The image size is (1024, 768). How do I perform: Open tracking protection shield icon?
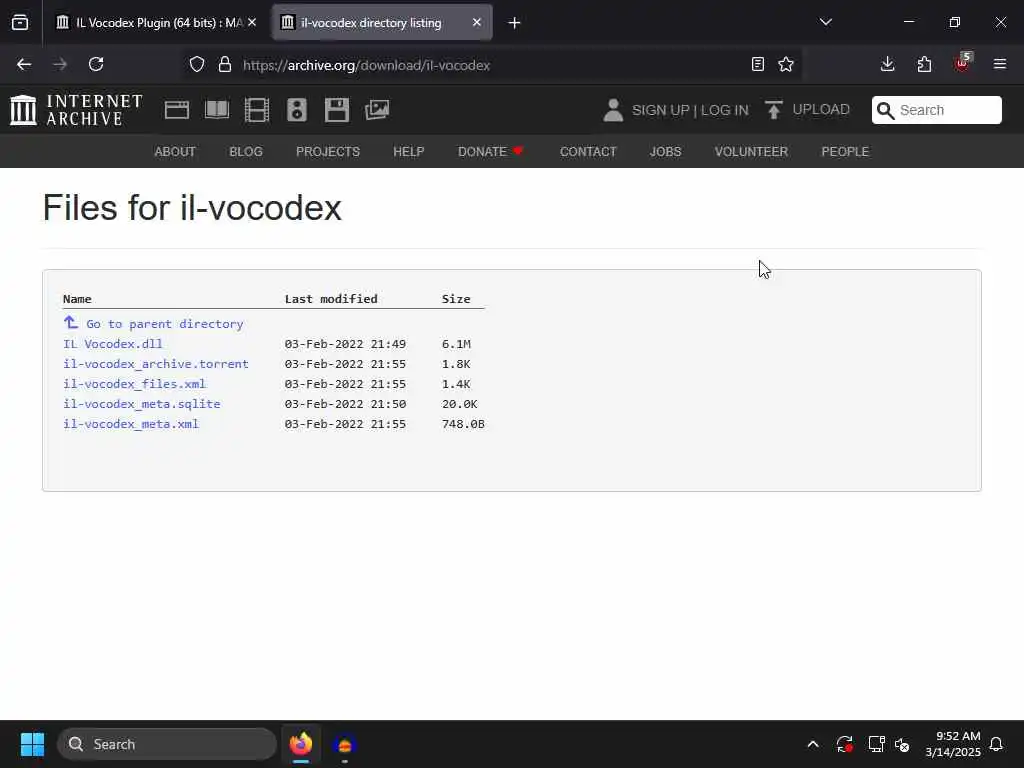(197, 64)
